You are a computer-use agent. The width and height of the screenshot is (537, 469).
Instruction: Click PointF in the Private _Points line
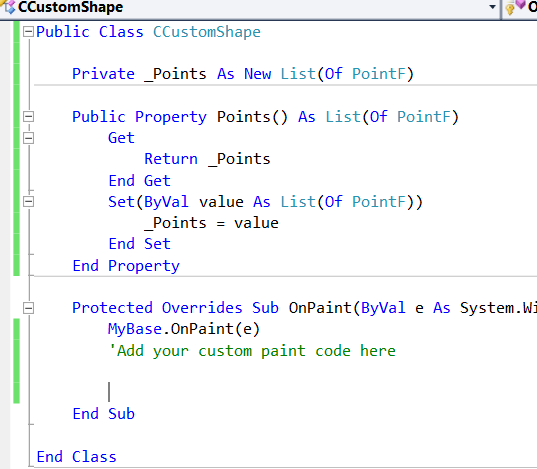pyautogui.click(x=378, y=74)
